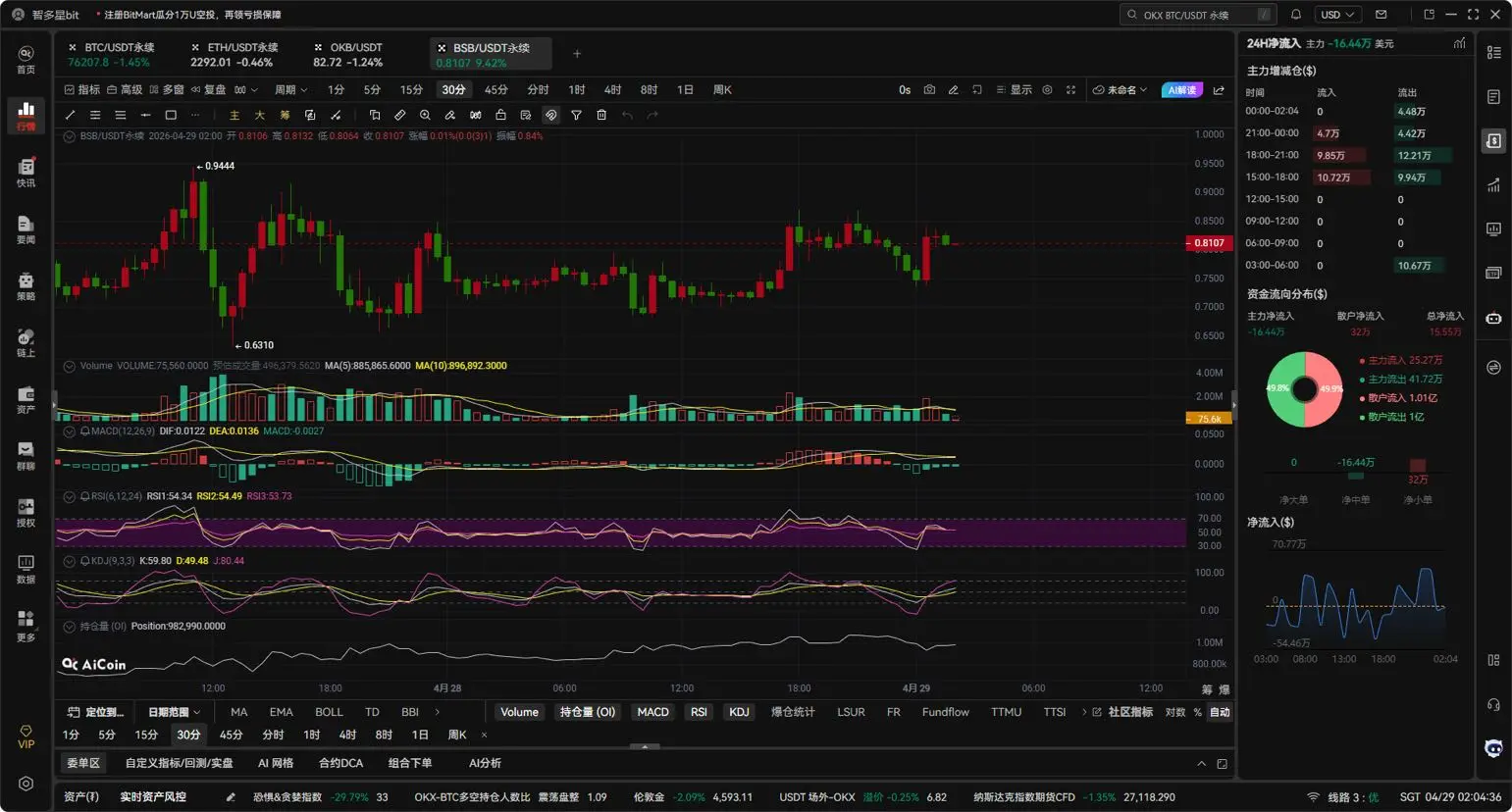Select the ruler measurement tool

(399, 116)
